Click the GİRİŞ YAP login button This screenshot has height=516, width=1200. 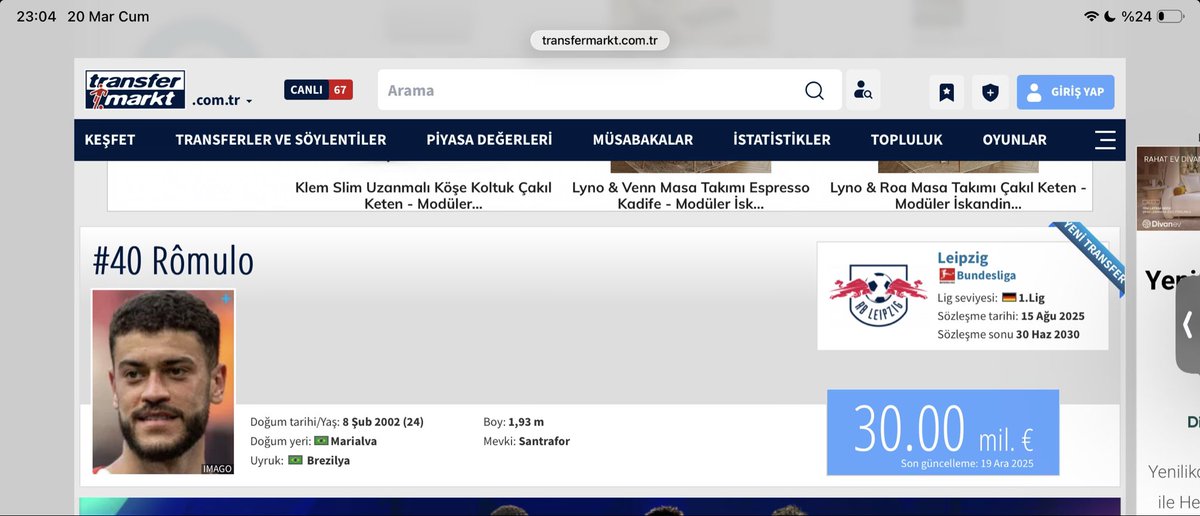(1066, 92)
